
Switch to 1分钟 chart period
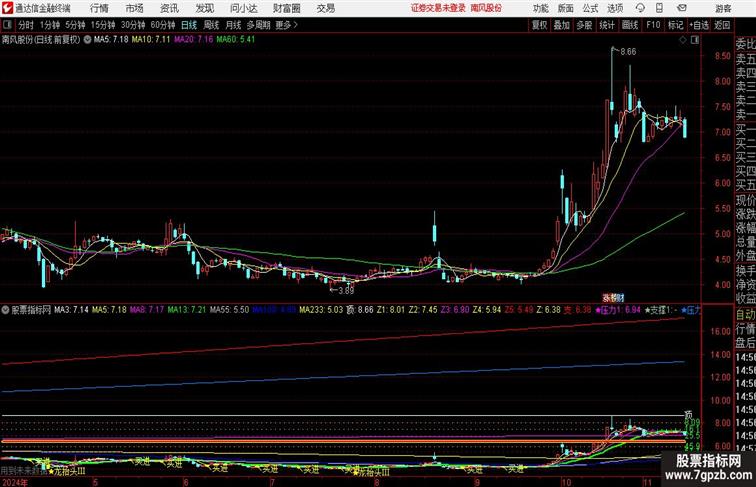click(x=50, y=25)
